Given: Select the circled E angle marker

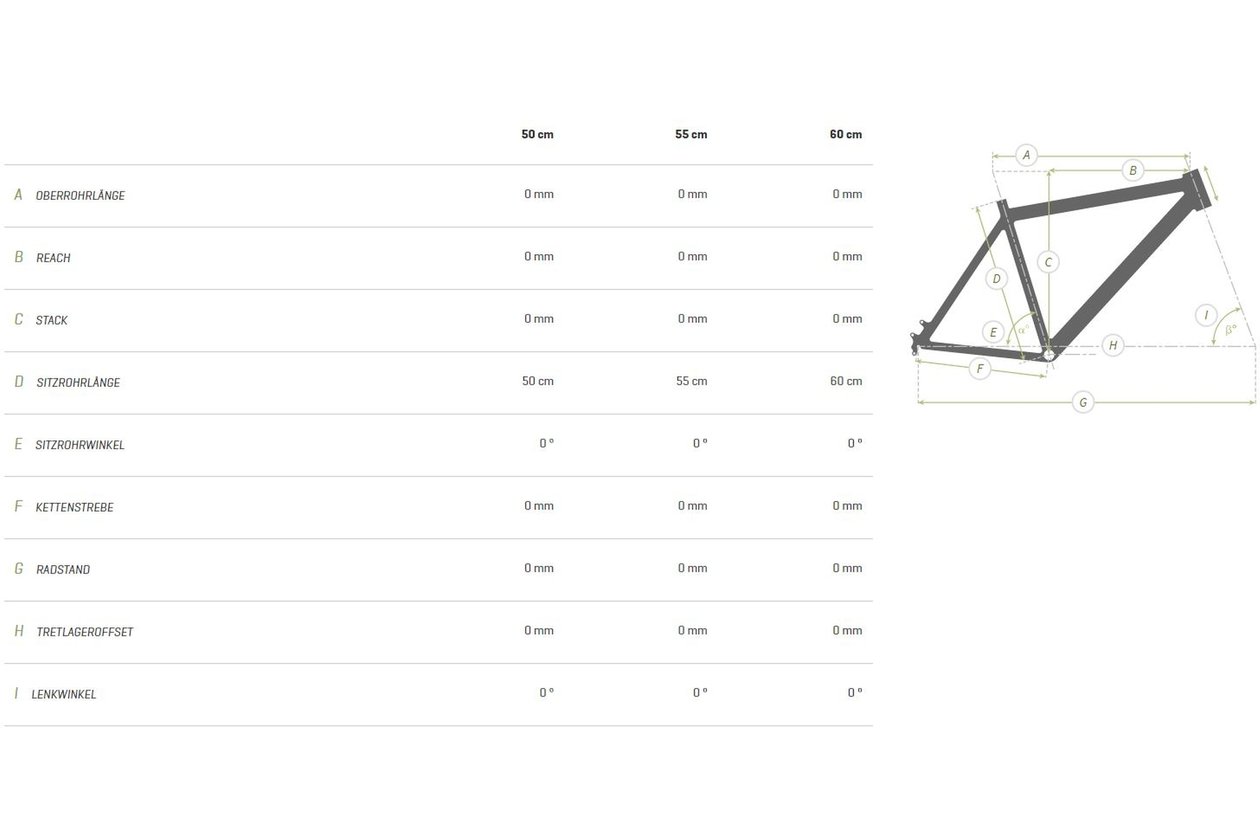Looking at the screenshot, I should pos(993,332).
